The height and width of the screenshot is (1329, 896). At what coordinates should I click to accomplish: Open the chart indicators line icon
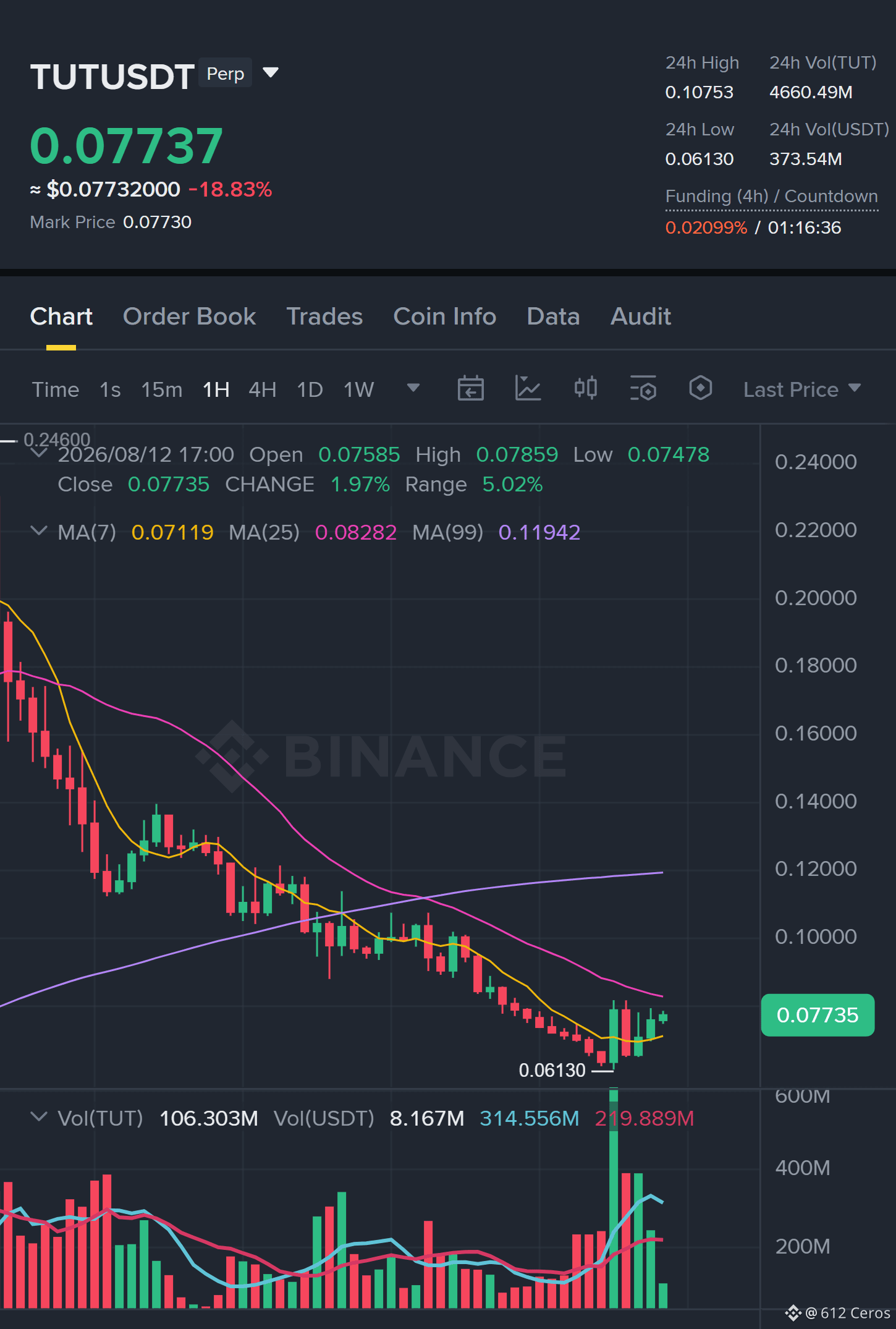coord(528,389)
